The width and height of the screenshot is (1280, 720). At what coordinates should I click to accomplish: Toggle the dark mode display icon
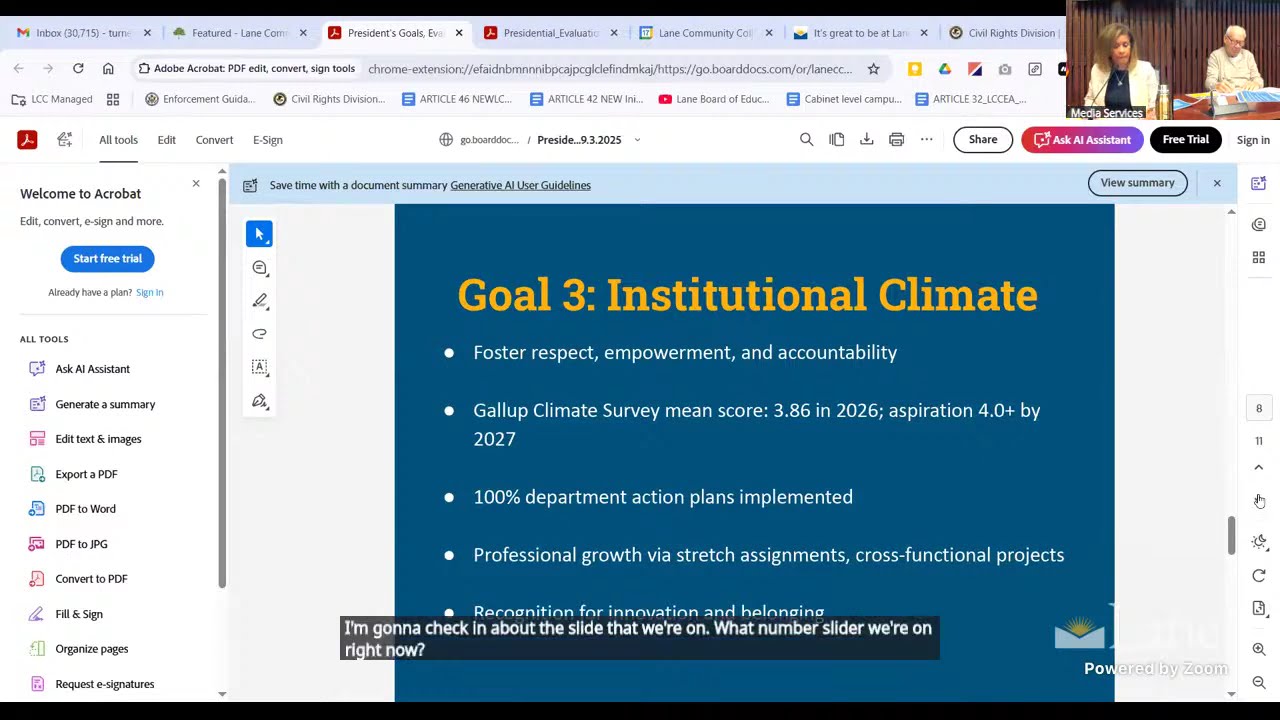click(x=1259, y=541)
